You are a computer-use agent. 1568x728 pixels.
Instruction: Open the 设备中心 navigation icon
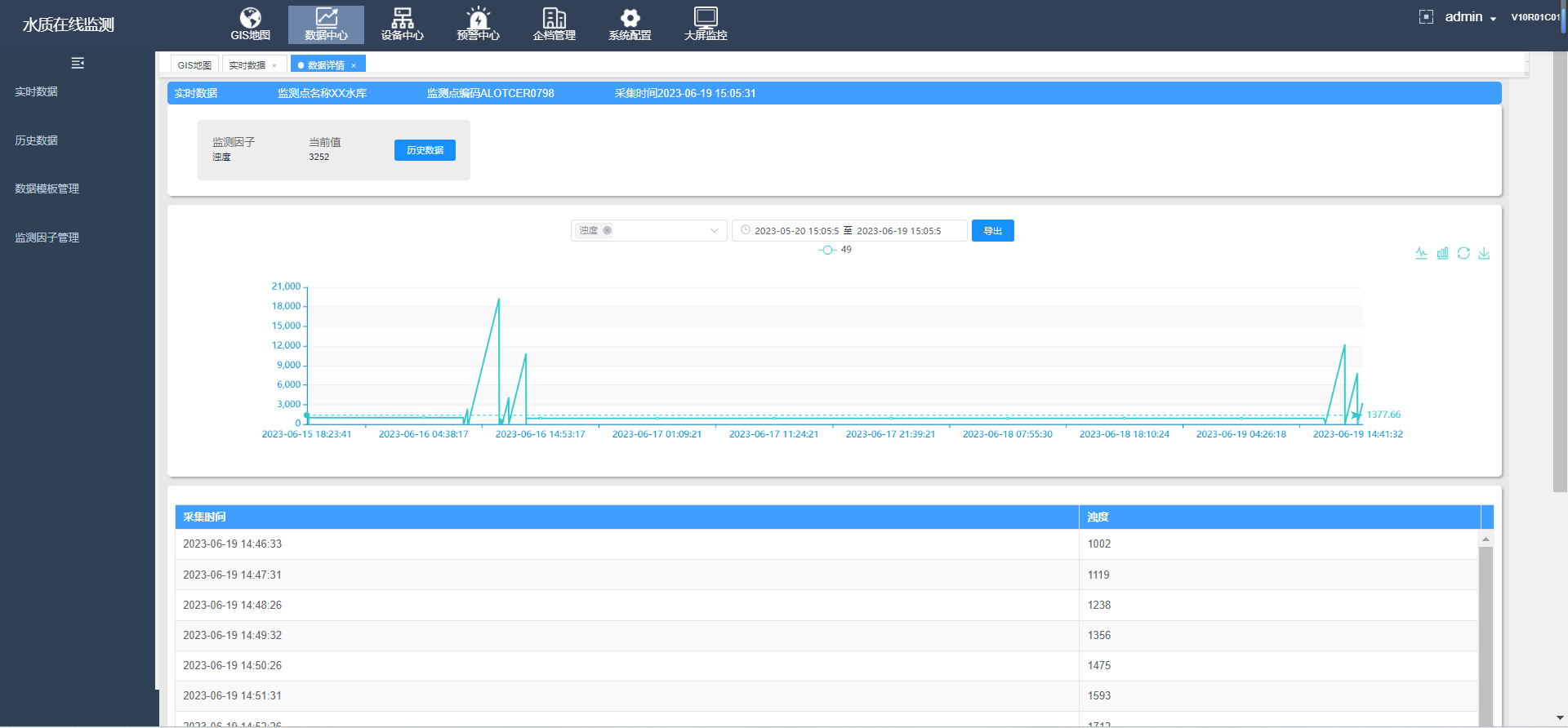[402, 24]
